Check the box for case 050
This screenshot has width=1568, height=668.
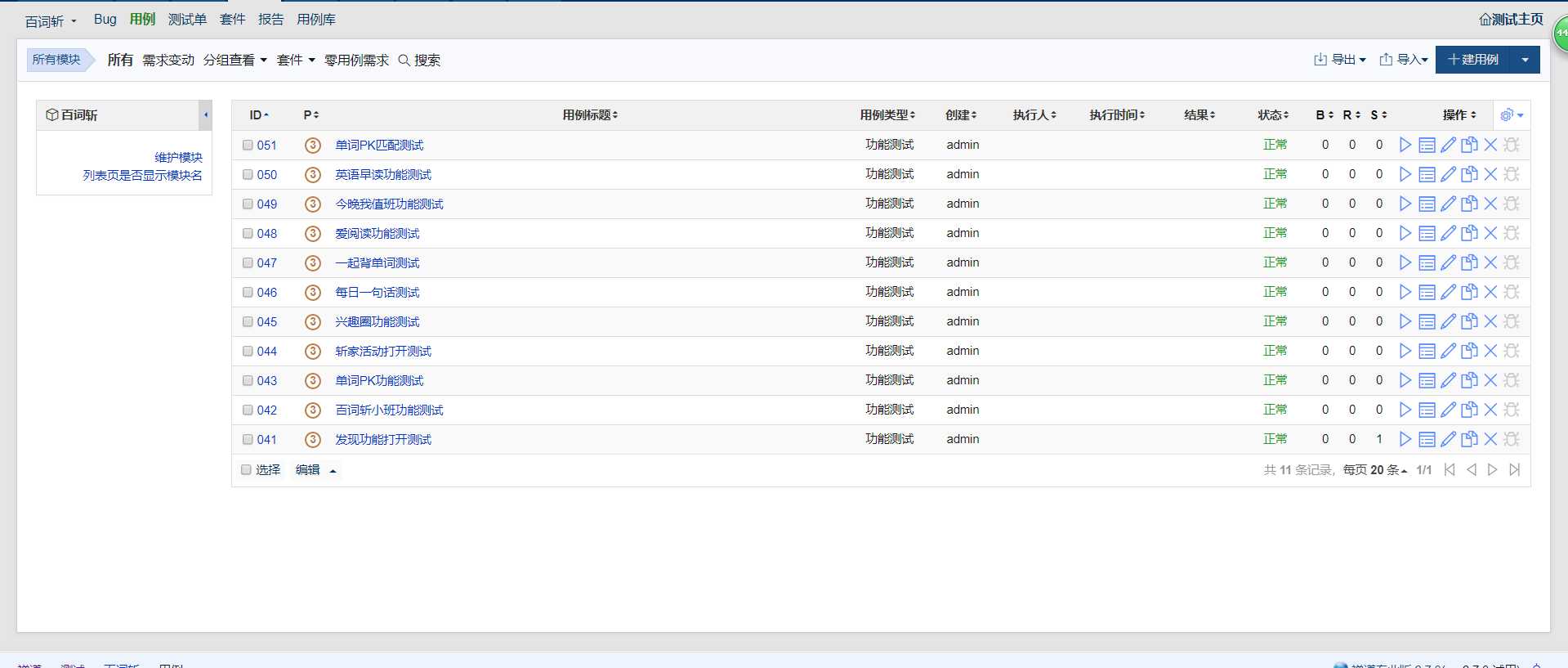point(248,174)
